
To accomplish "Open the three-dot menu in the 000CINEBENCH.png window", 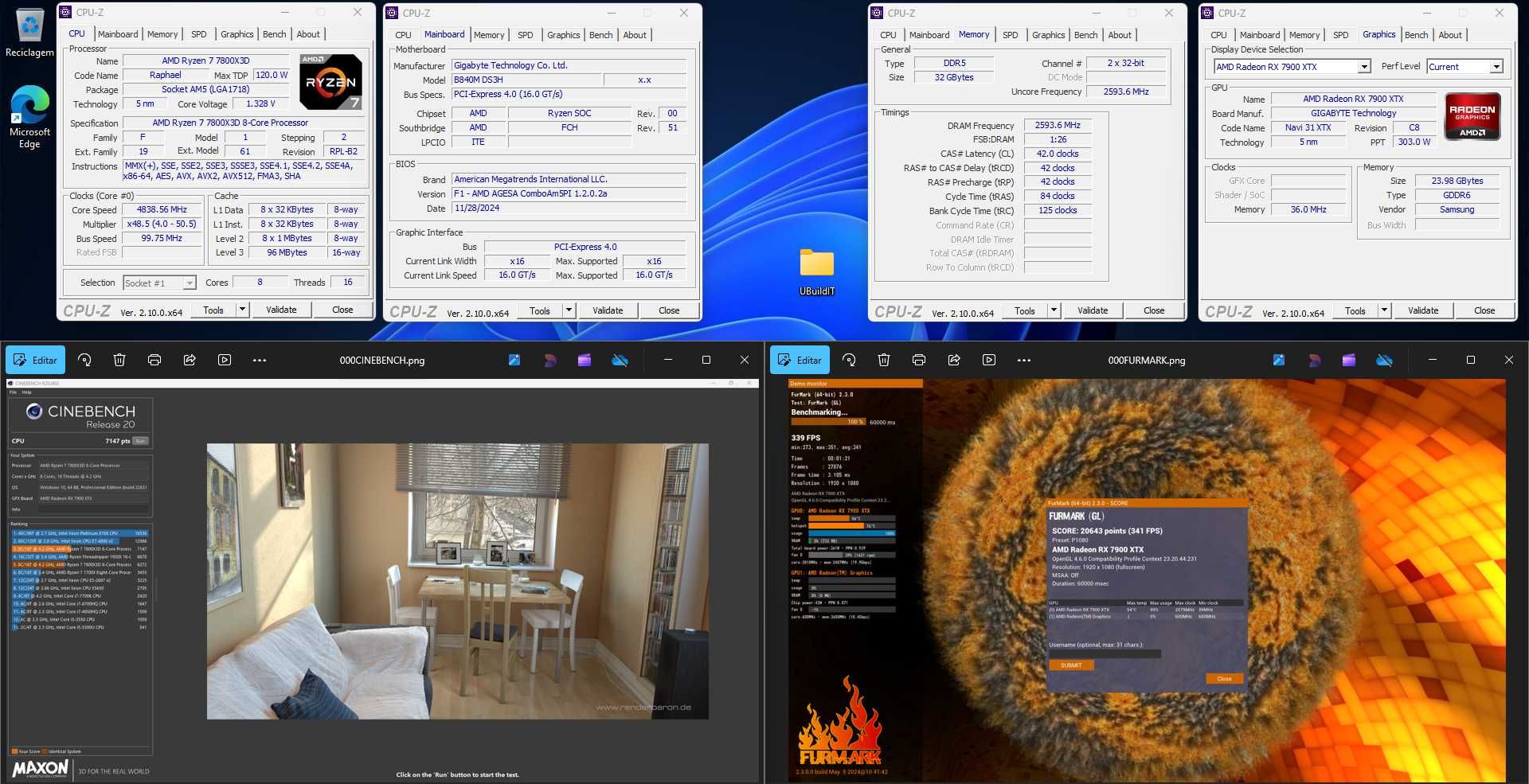I will (x=260, y=360).
